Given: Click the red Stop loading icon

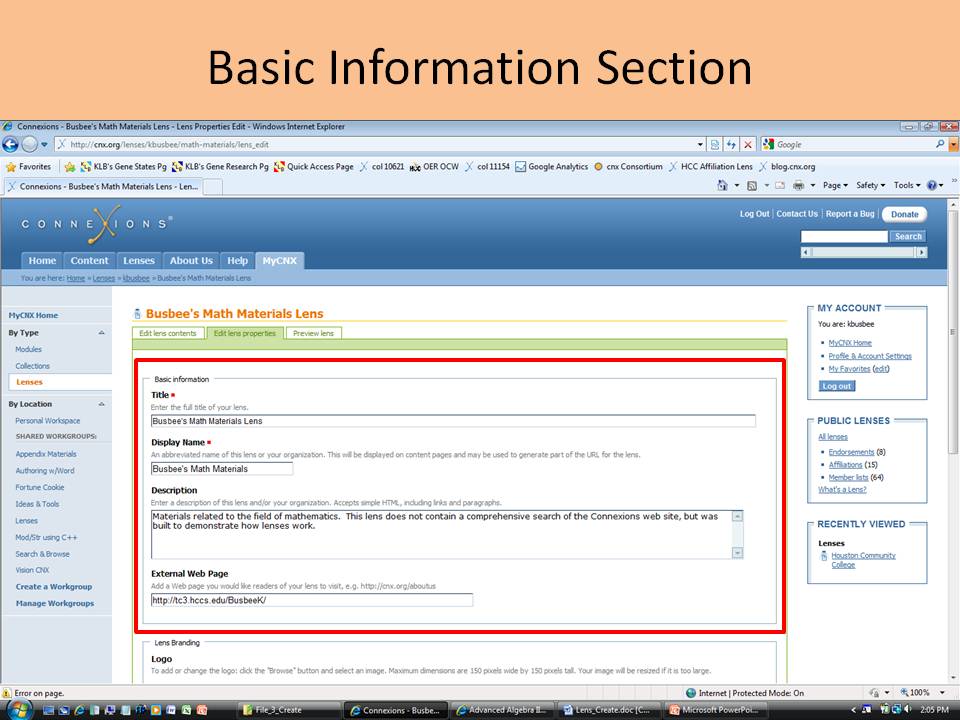Looking at the screenshot, I should [x=748, y=145].
